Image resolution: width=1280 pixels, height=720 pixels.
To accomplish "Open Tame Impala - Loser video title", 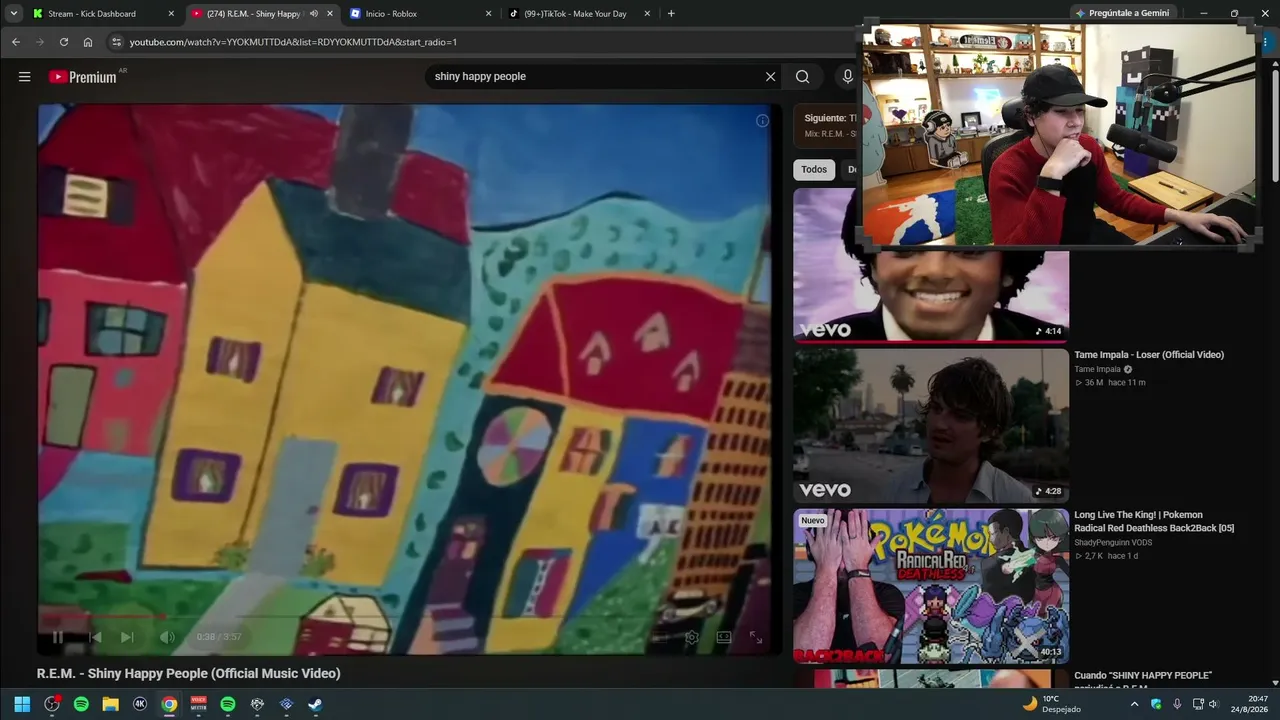I will [x=1149, y=355].
